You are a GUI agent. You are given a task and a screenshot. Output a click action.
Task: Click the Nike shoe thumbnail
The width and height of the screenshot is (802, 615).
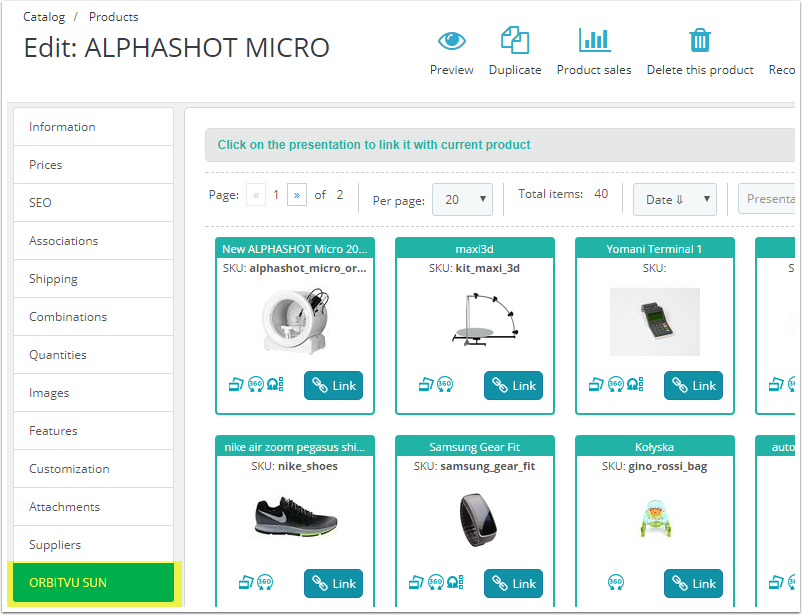pyautogui.click(x=296, y=517)
